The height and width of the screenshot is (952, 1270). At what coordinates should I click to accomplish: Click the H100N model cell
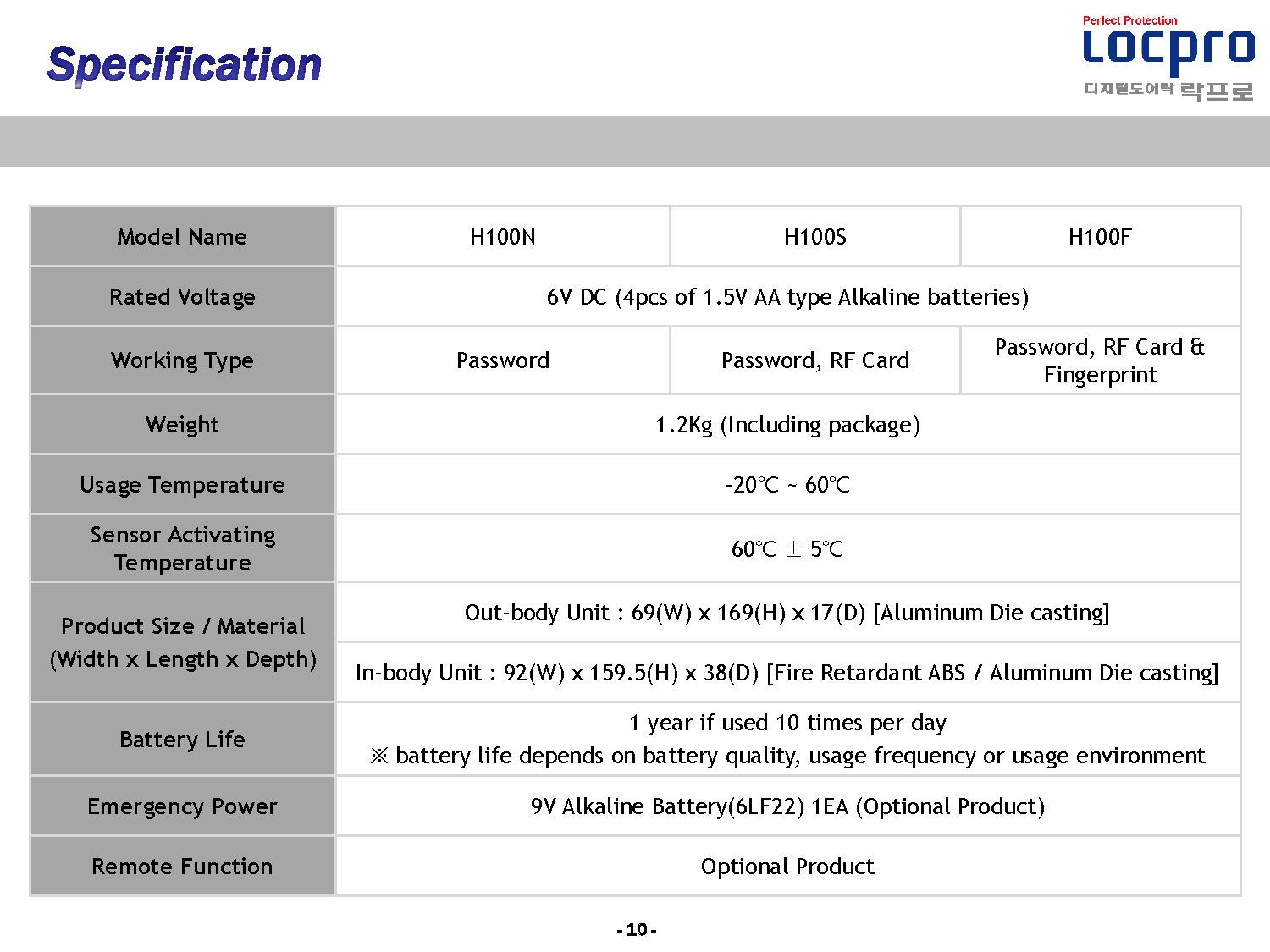(503, 237)
